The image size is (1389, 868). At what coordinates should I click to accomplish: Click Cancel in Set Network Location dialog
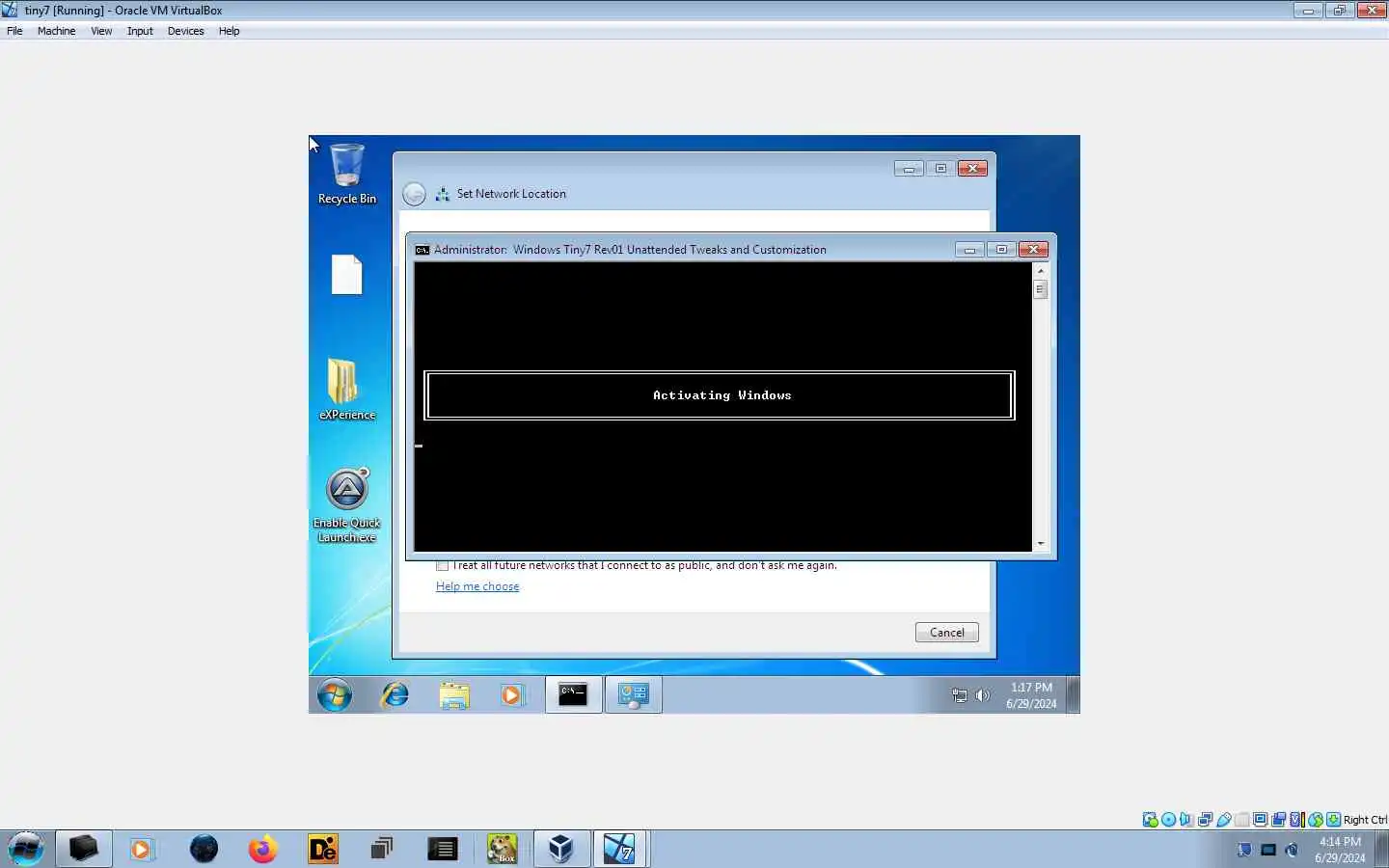coord(946,633)
